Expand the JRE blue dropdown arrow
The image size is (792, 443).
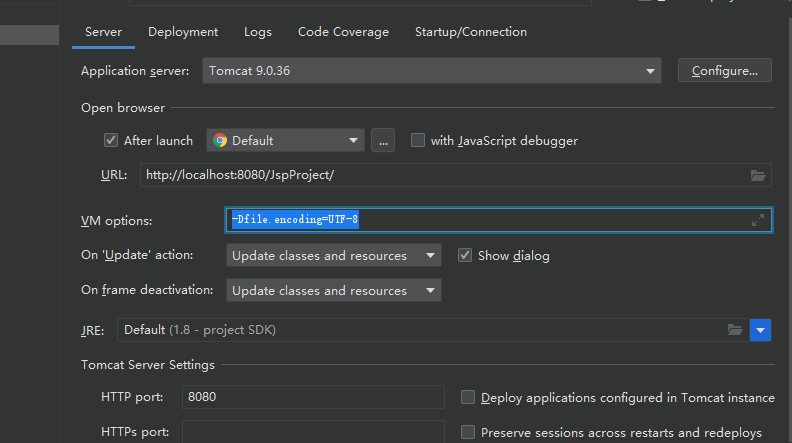760,330
